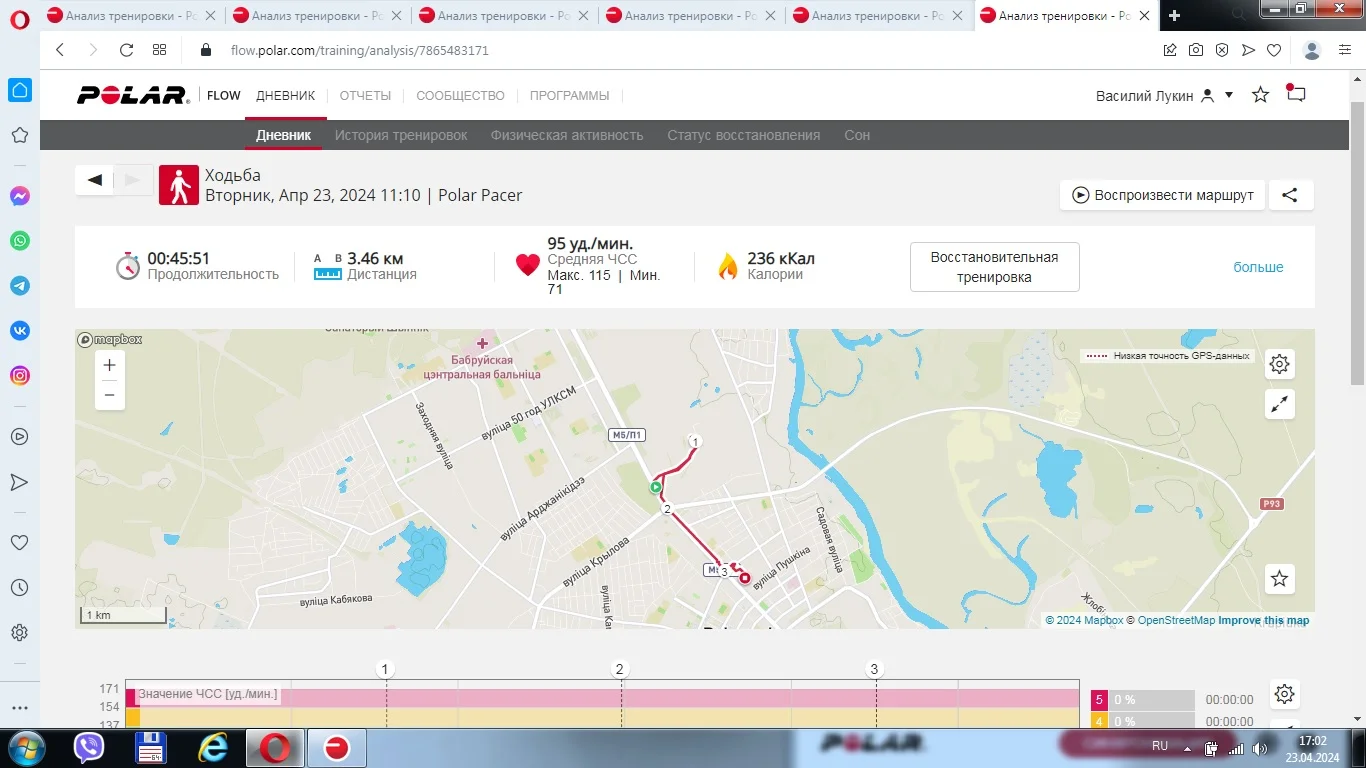Click the Polar logo
Image resolution: width=1366 pixels, height=768 pixels.
pyautogui.click(x=133, y=95)
